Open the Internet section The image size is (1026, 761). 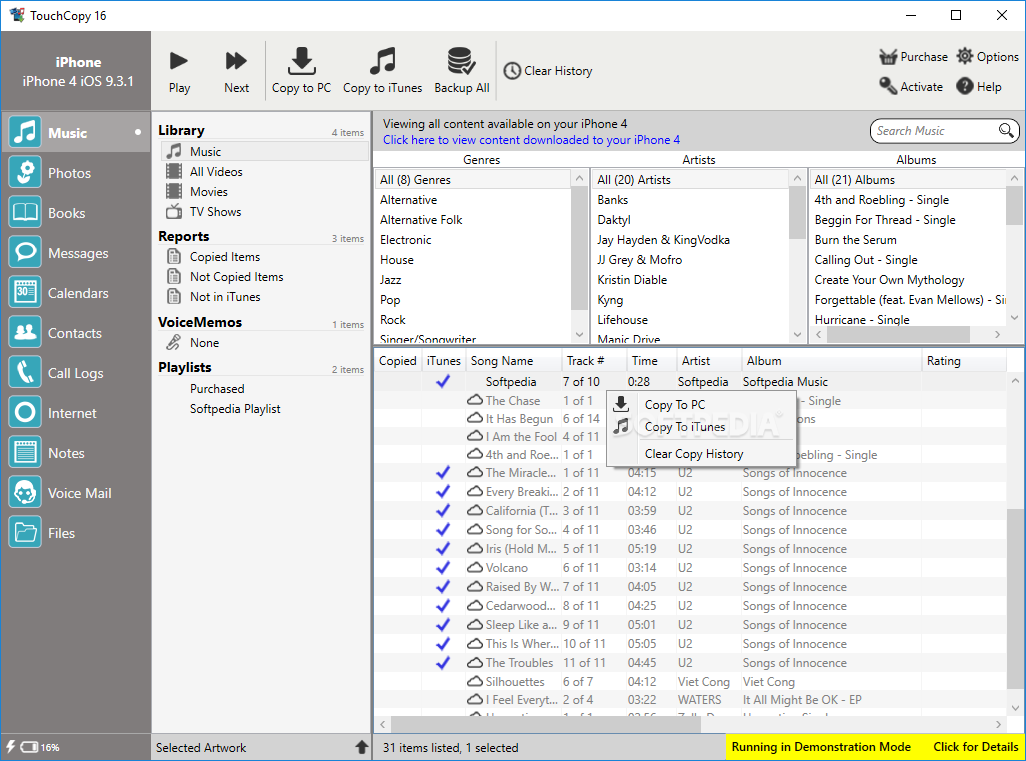pyautogui.click(x=75, y=413)
